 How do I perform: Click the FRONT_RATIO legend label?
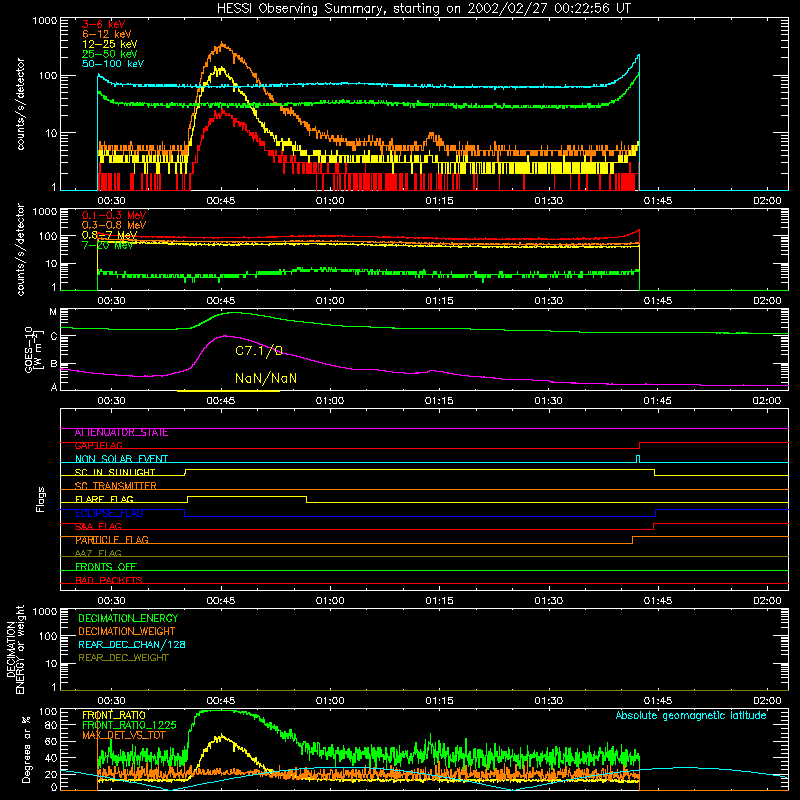click(114, 715)
